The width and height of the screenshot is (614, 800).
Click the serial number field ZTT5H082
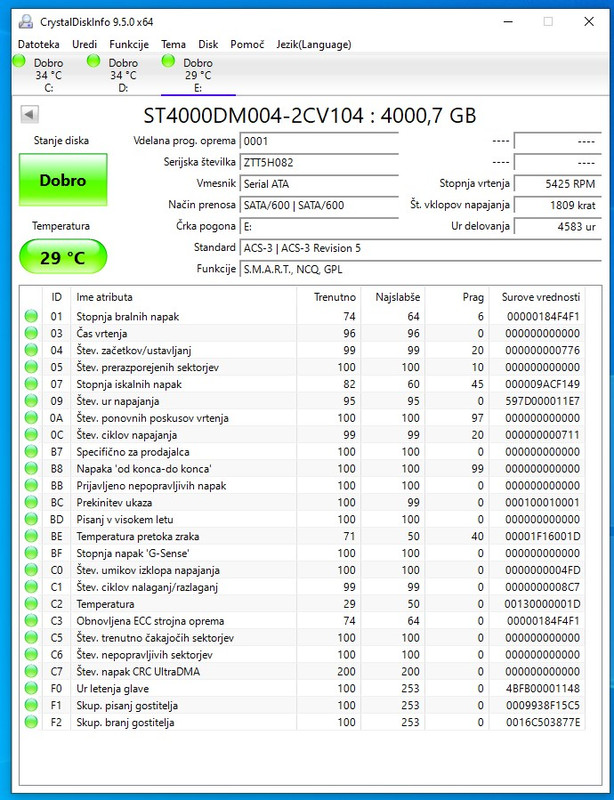(319, 163)
